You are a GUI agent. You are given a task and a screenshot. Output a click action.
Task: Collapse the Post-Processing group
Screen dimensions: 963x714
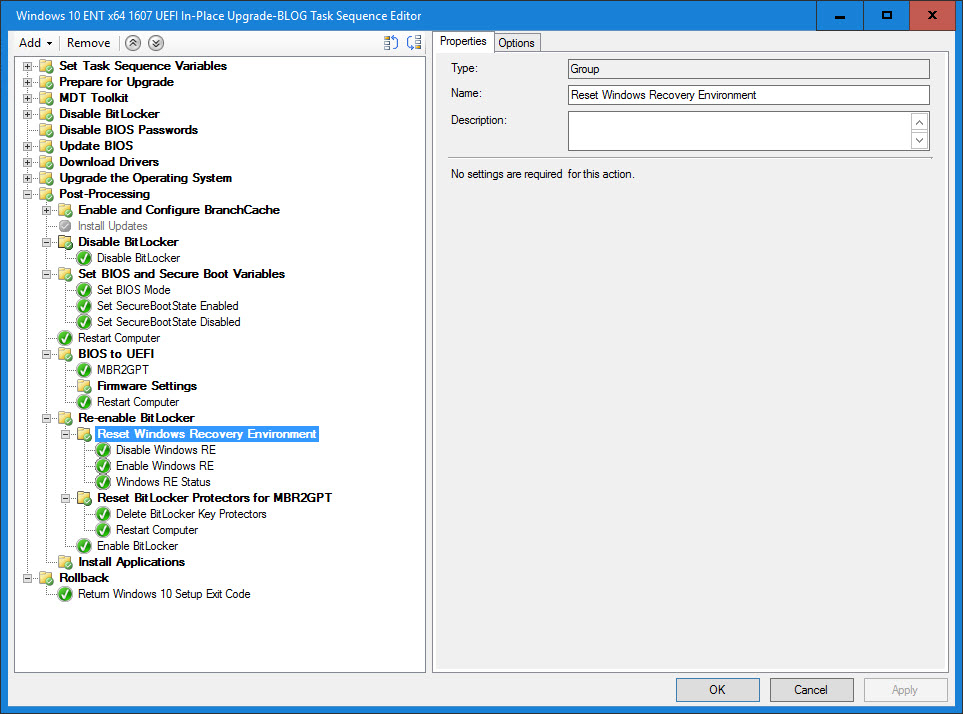(28, 194)
